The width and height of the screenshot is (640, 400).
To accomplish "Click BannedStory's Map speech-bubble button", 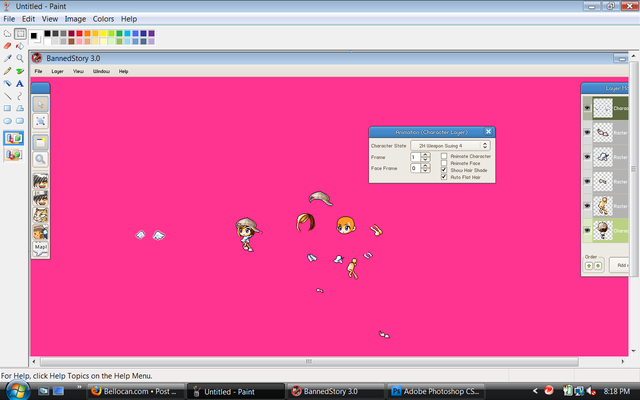I will pyautogui.click(x=40, y=249).
